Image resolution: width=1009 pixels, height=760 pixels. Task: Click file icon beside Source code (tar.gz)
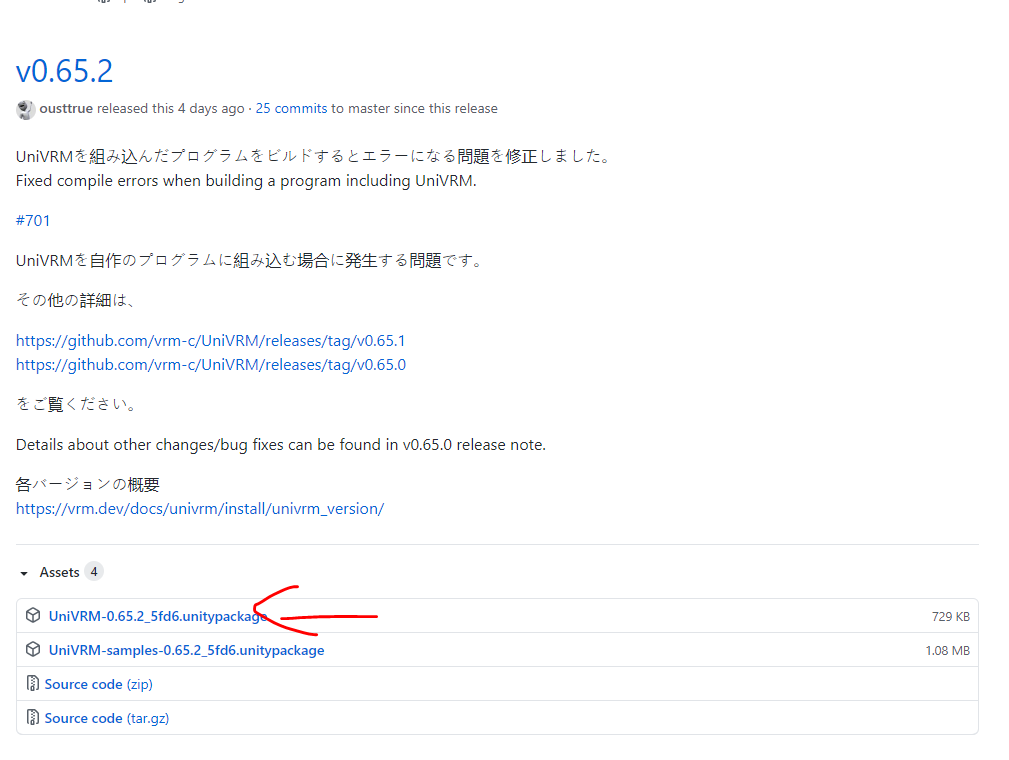click(32, 717)
